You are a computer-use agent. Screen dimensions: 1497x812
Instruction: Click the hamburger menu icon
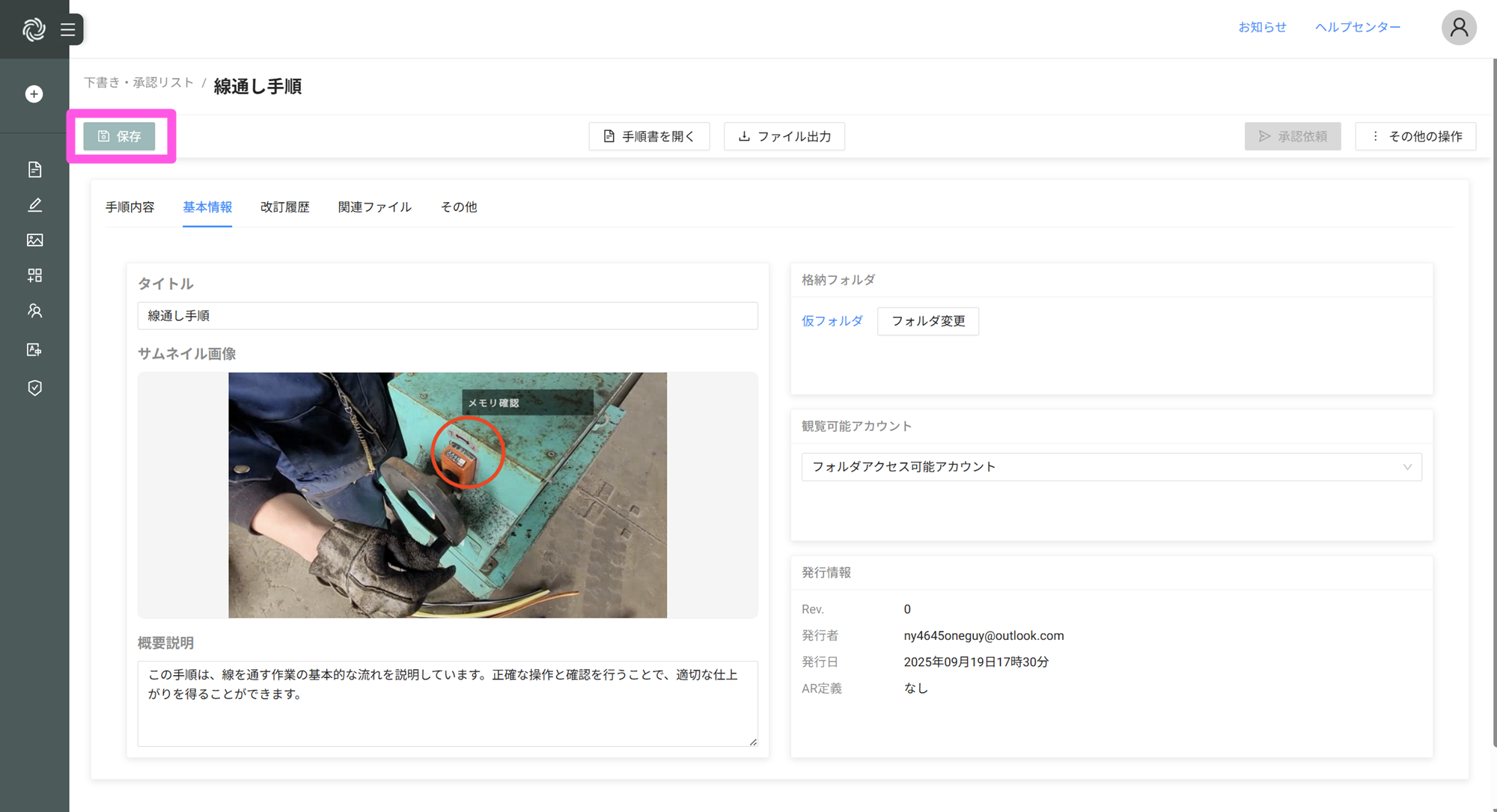click(68, 29)
